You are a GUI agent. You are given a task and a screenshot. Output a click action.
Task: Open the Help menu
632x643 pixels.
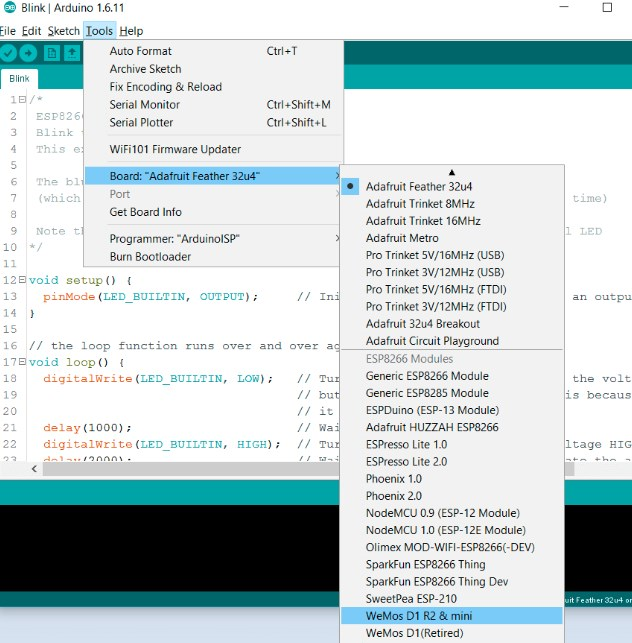[x=131, y=31]
